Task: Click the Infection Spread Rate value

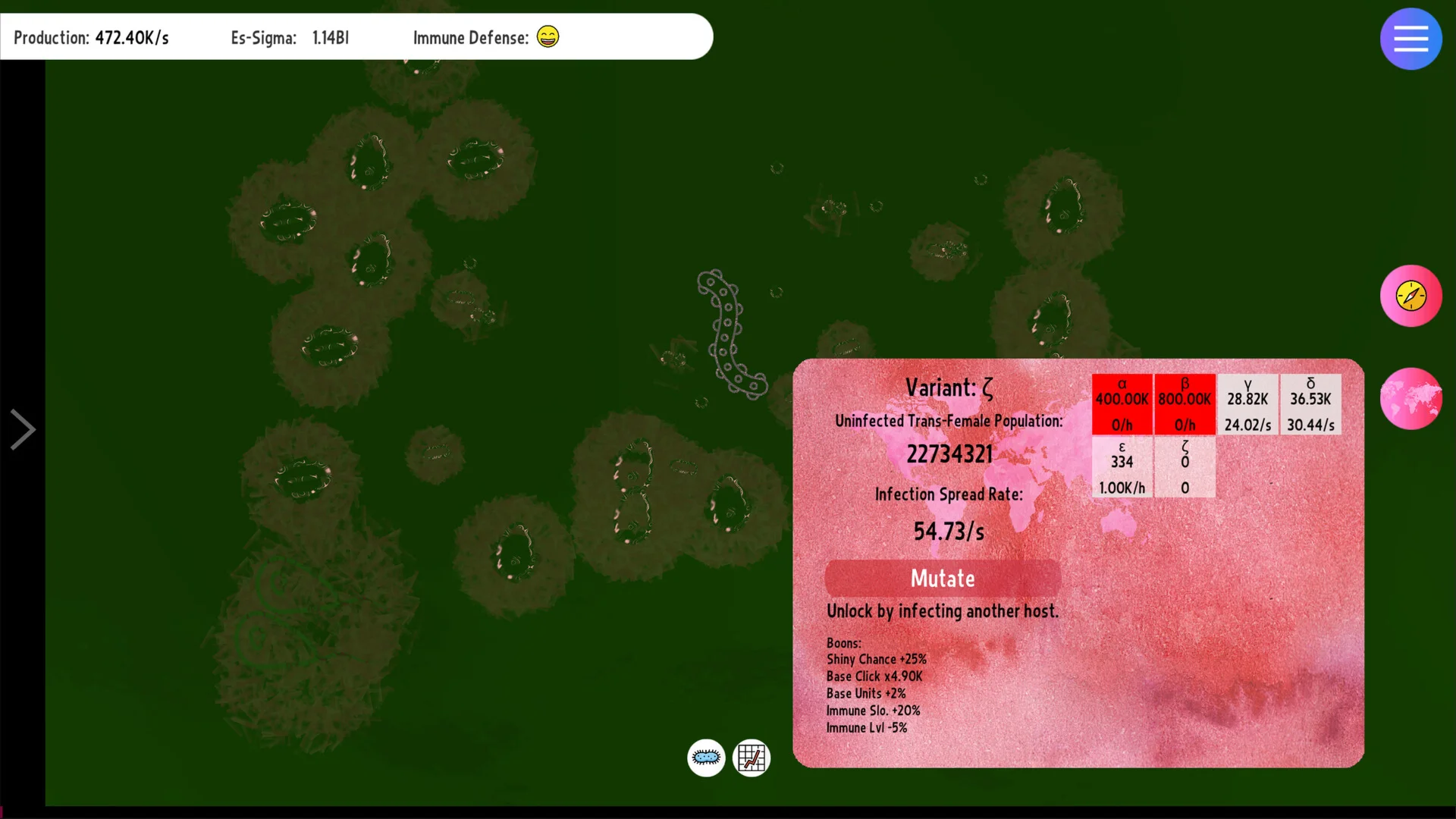Action: [949, 532]
